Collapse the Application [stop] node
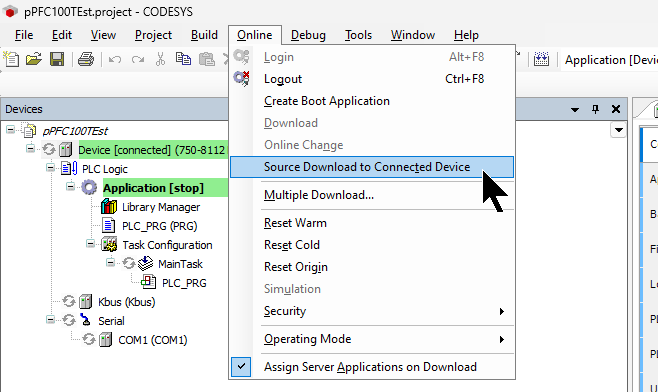The width and height of the screenshot is (658, 392). tap(70, 186)
